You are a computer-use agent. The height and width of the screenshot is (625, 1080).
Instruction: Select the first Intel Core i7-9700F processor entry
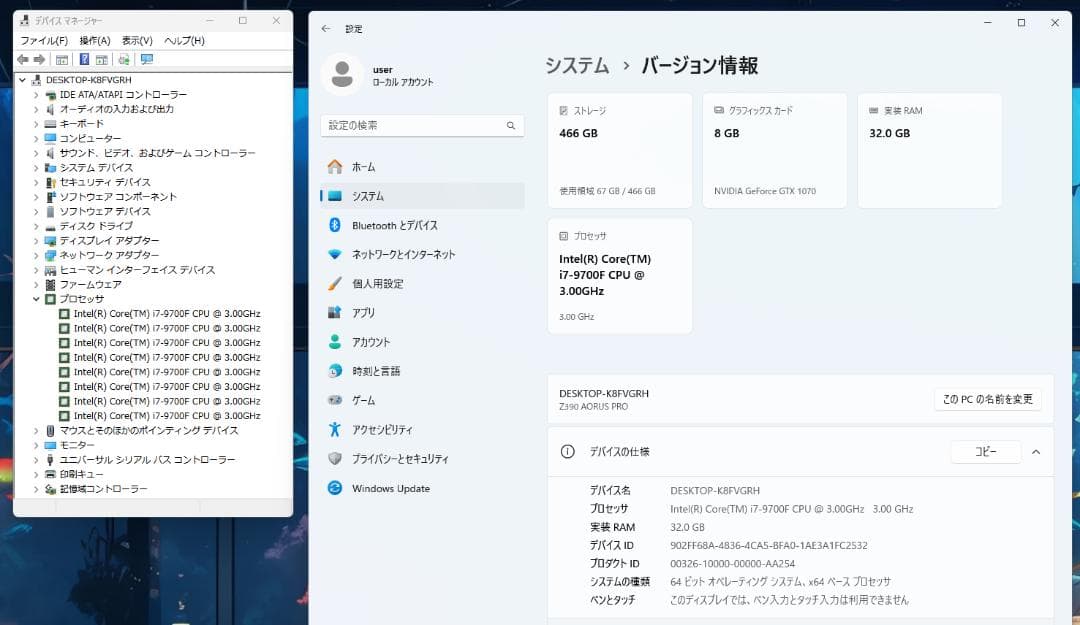[x=166, y=313]
